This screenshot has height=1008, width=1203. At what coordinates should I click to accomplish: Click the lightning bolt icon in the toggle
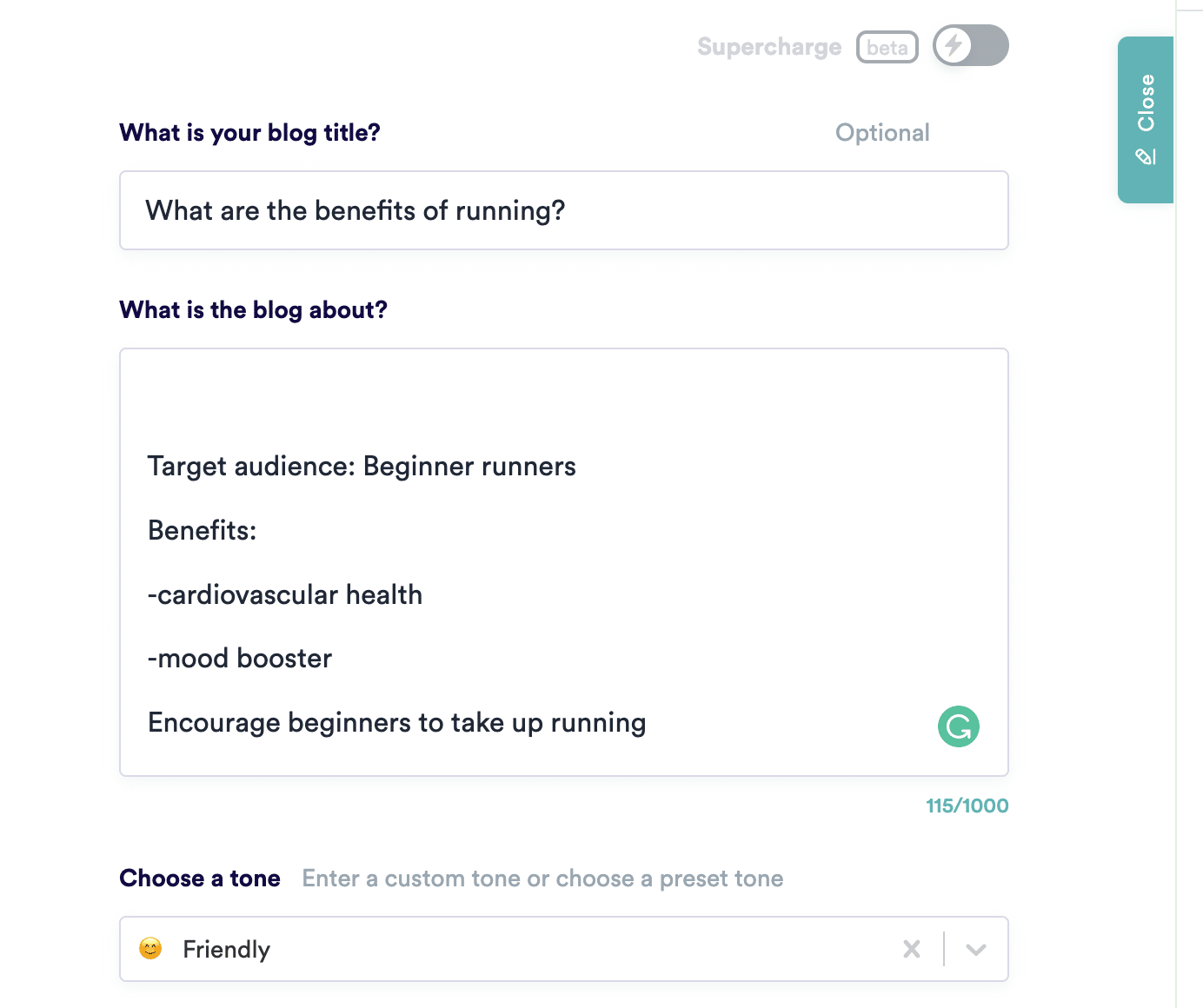(x=954, y=45)
